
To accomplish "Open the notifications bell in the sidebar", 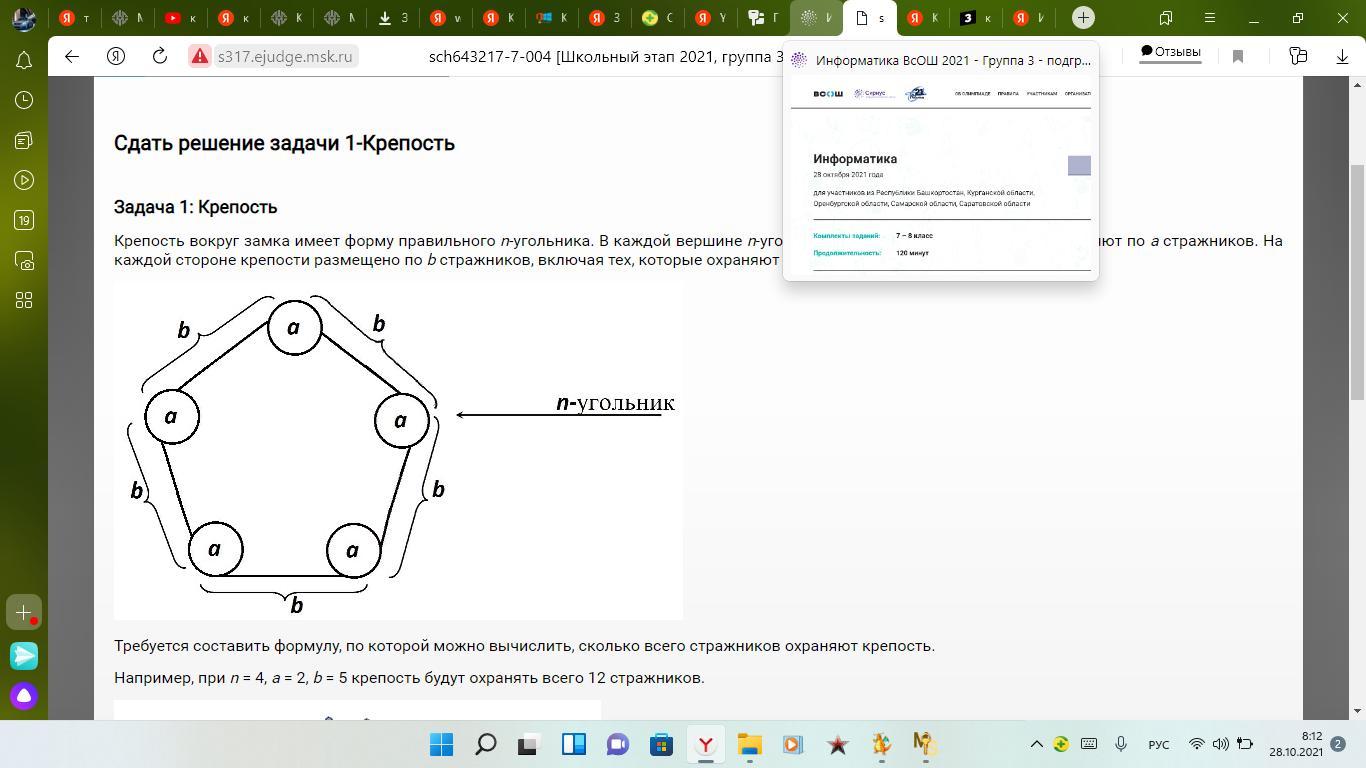I will [24, 60].
